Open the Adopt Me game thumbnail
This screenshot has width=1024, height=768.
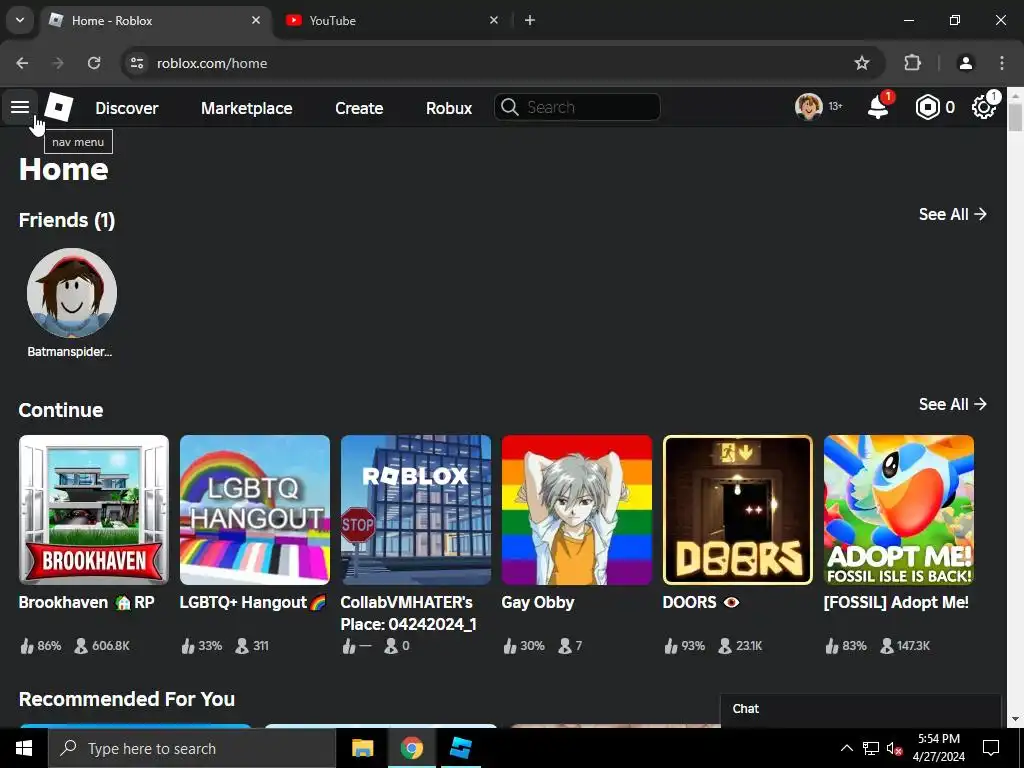[x=899, y=510]
